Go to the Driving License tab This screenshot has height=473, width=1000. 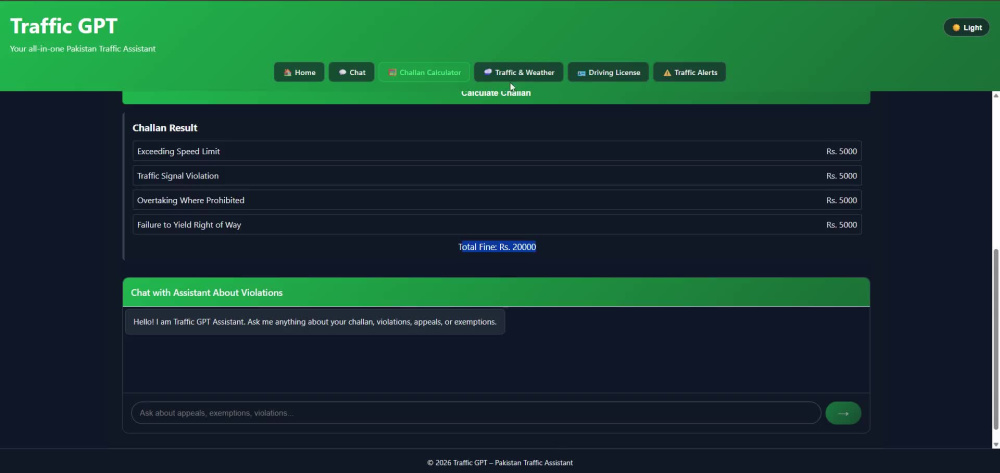click(x=608, y=72)
